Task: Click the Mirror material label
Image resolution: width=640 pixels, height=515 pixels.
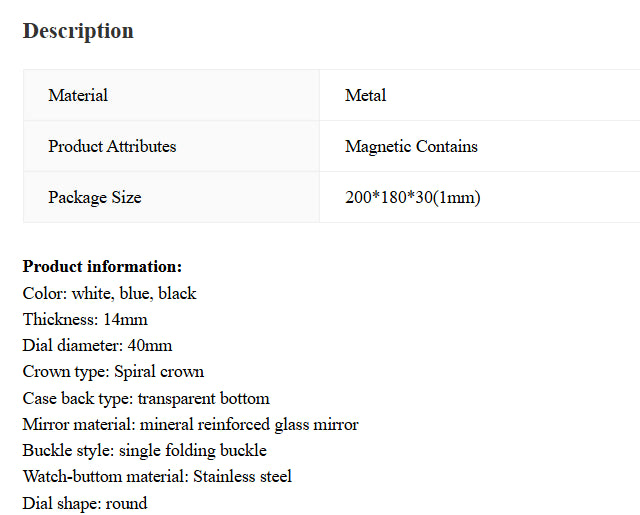Action: (x=79, y=424)
